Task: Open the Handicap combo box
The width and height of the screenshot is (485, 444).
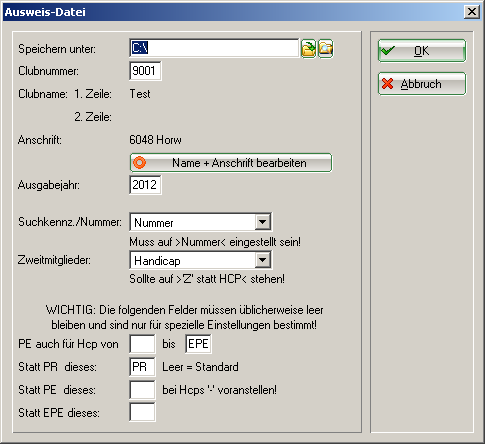Action: (200, 260)
